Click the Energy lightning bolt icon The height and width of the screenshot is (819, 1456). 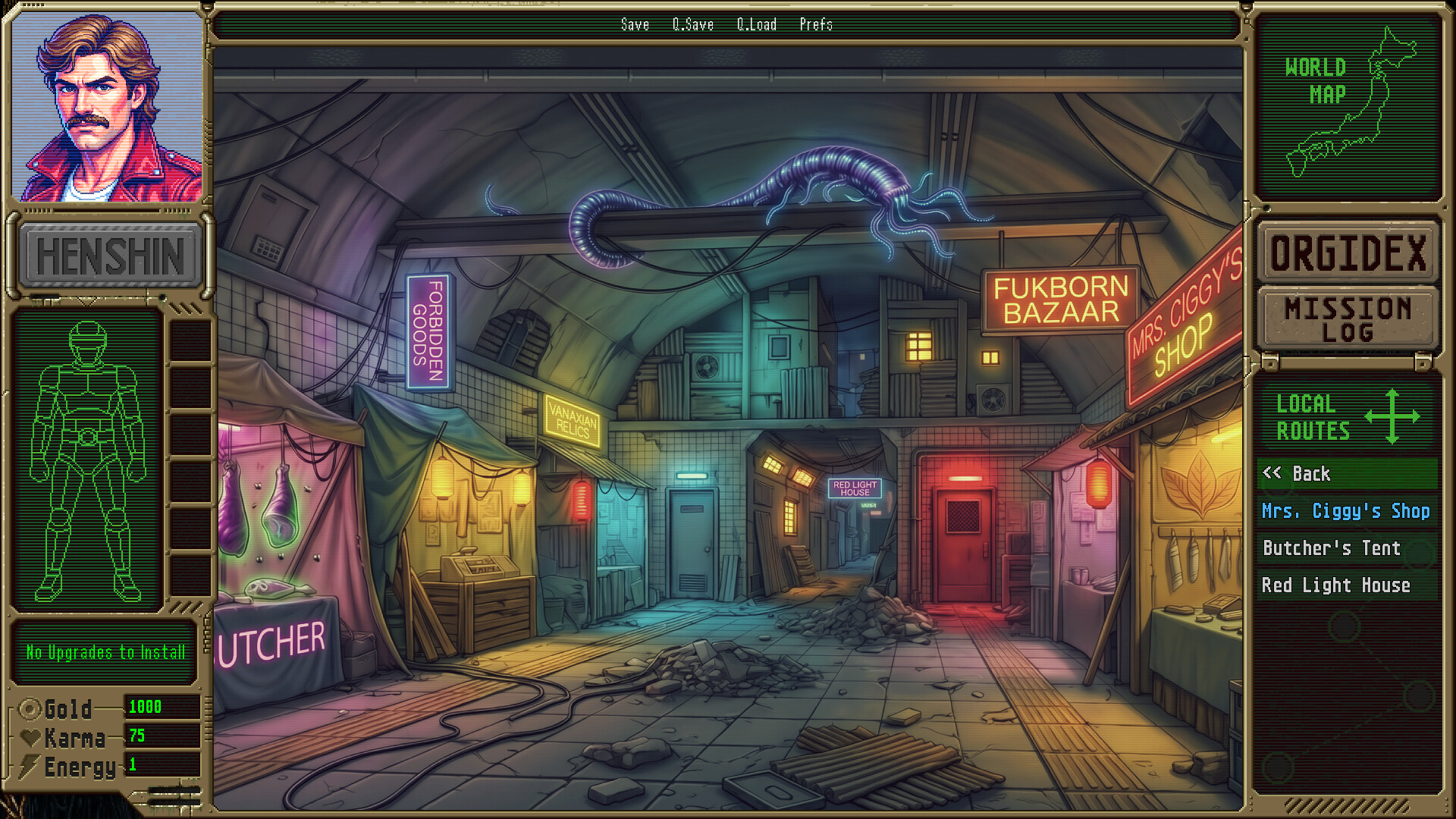point(29,766)
